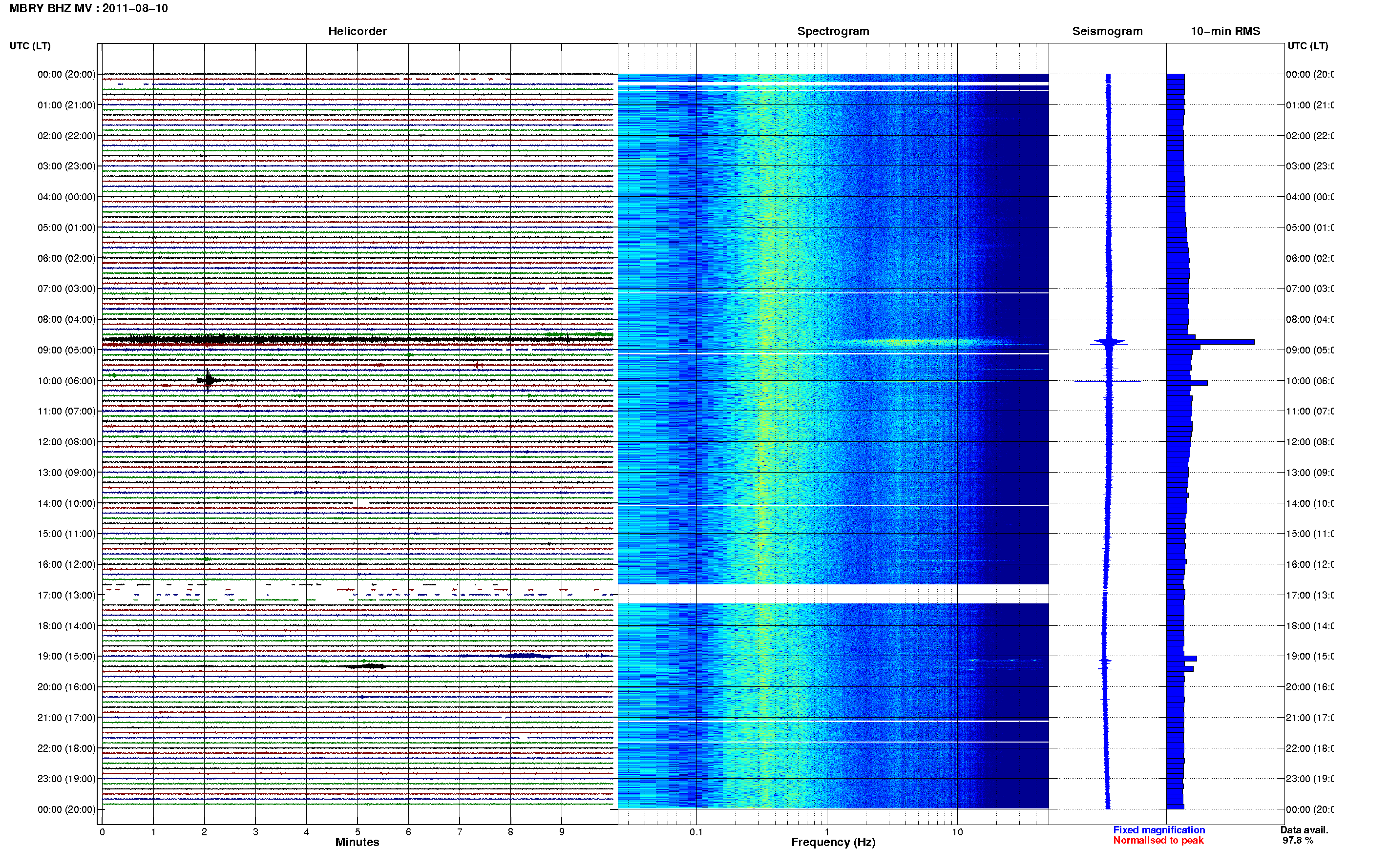1389x868 pixels.
Task: Click the '3' tick on the Minutes axis
Action: pos(255,832)
